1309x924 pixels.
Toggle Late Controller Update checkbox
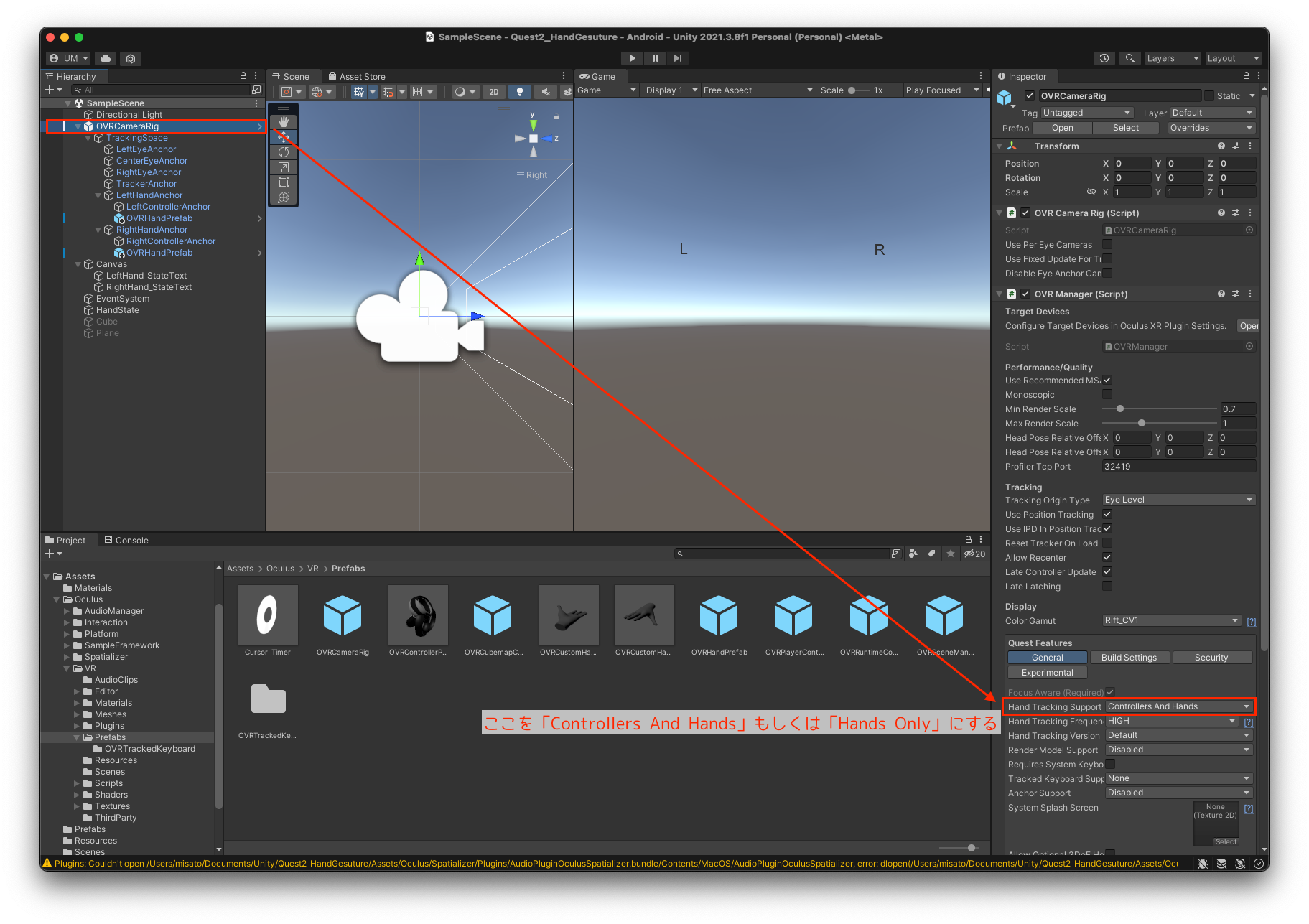1107,571
